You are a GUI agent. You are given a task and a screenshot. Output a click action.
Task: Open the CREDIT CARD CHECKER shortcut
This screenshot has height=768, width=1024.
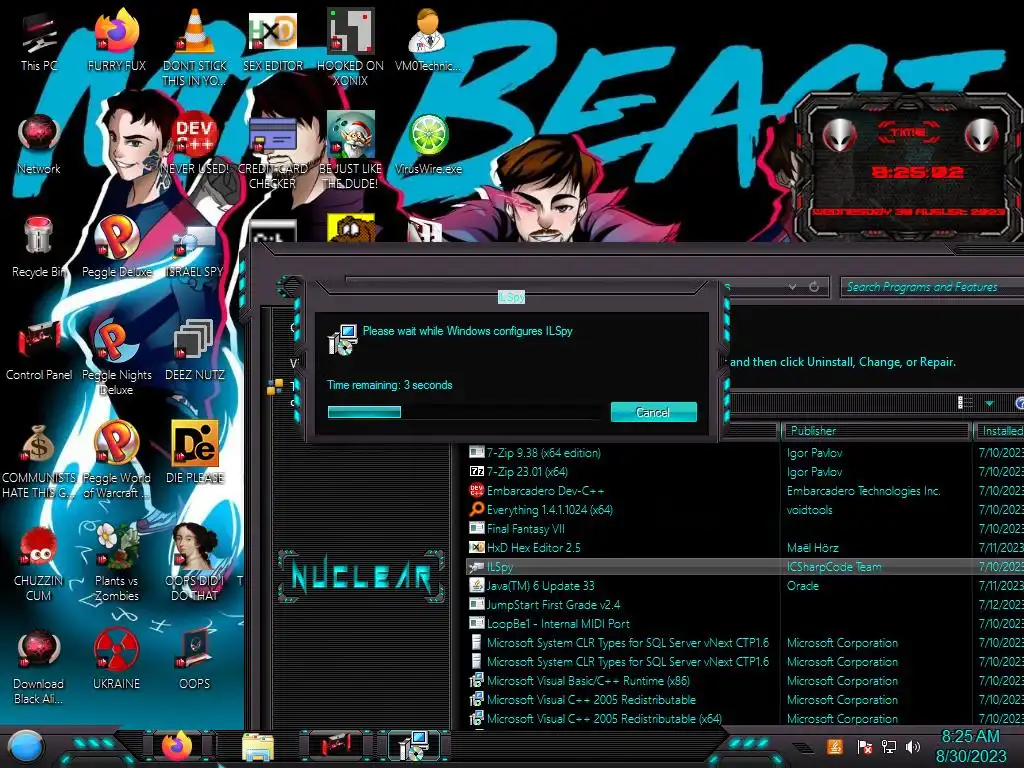click(x=273, y=151)
